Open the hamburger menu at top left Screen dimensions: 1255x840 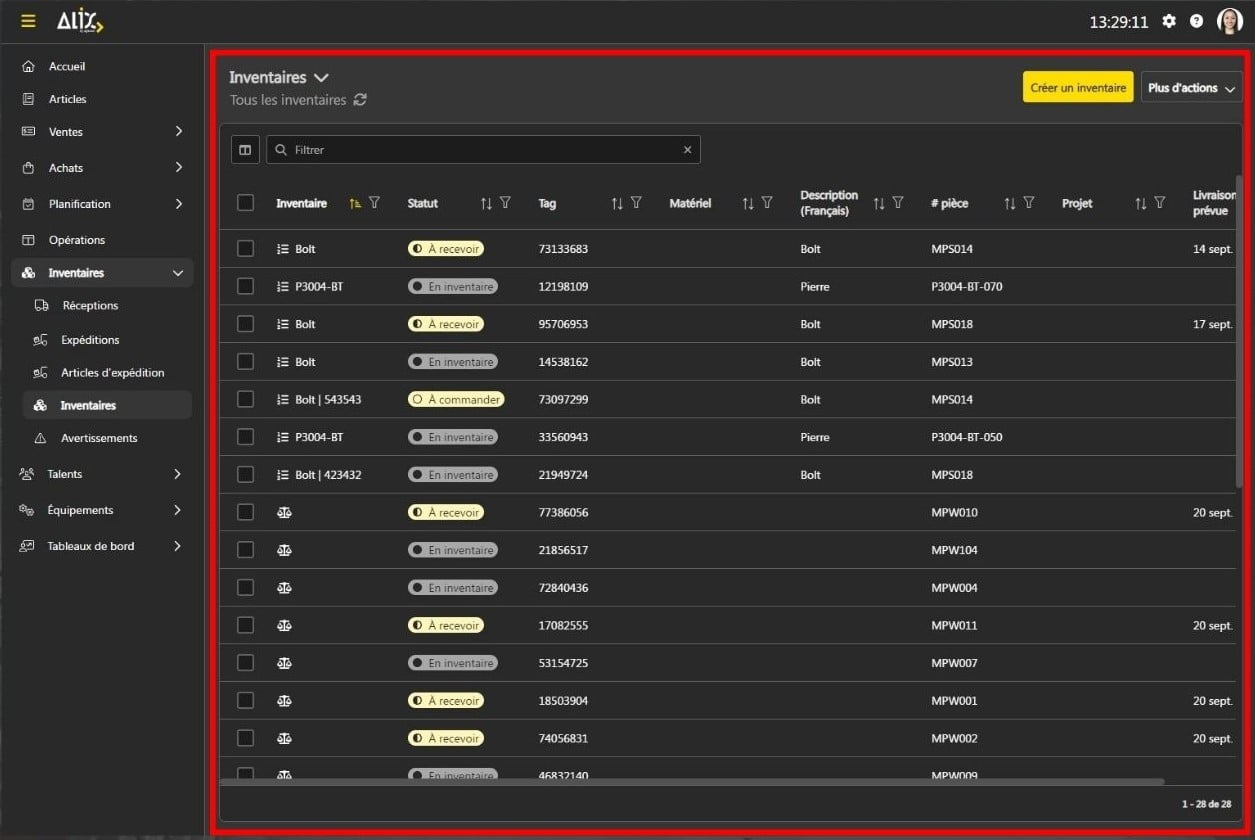pyautogui.click(x=27, y=20)
